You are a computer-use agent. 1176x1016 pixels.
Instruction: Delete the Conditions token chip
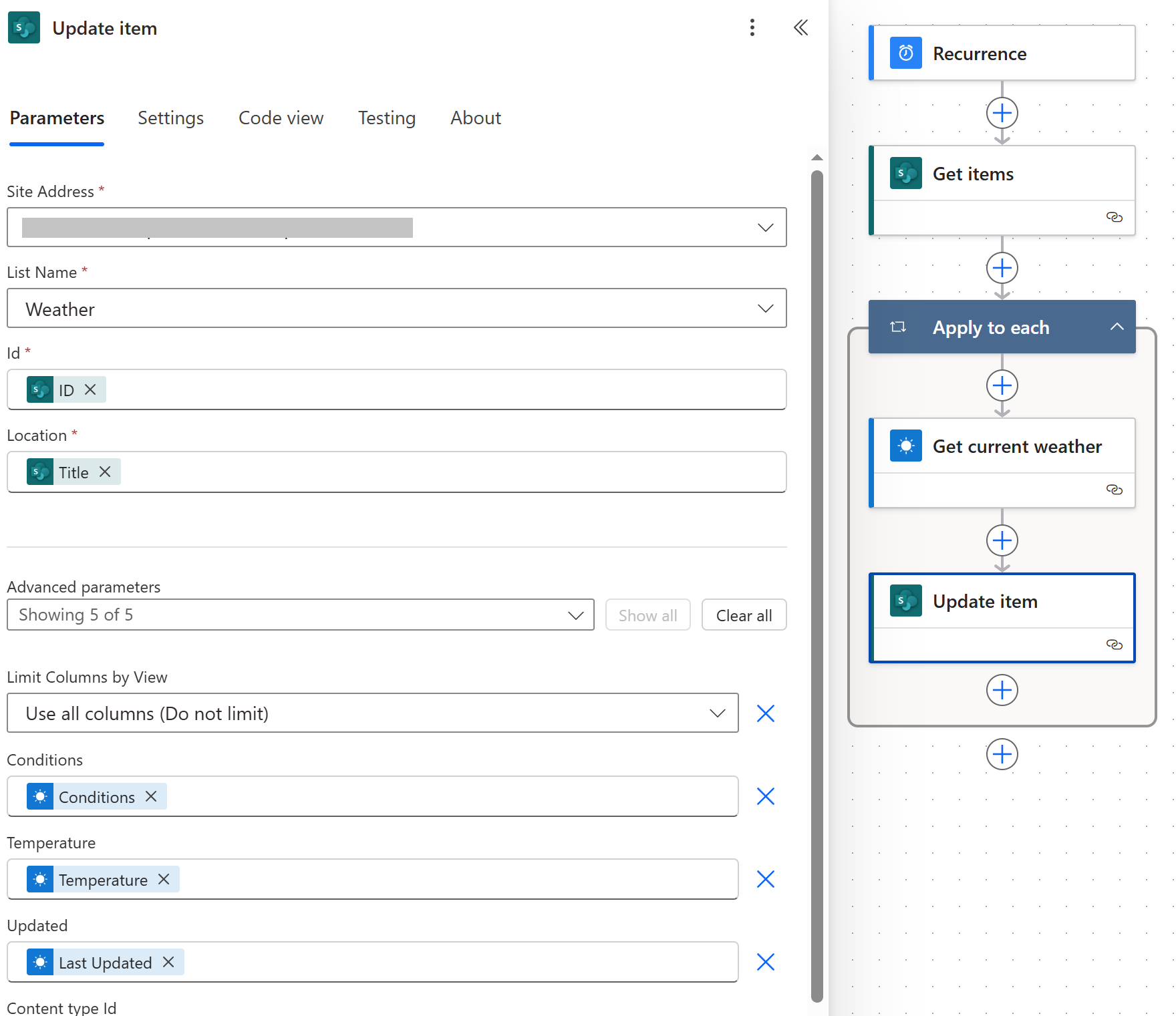151,796
